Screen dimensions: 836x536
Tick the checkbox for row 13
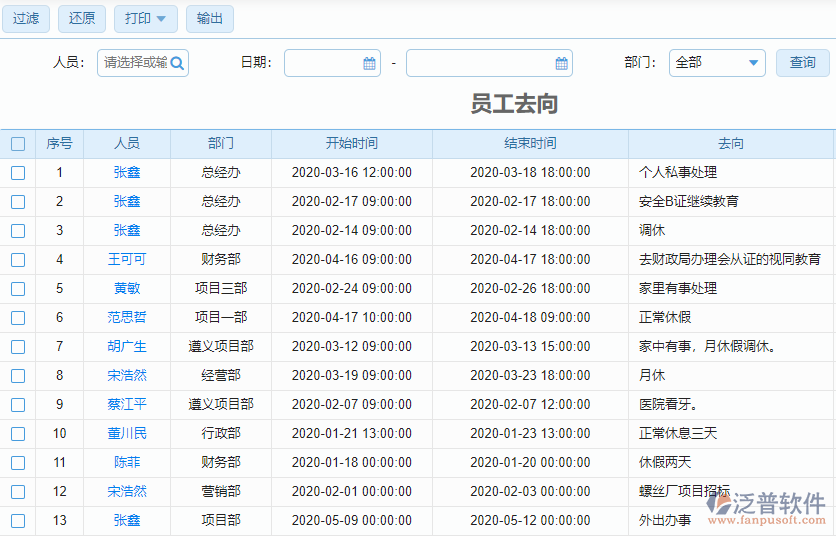[x=18, y=521]
